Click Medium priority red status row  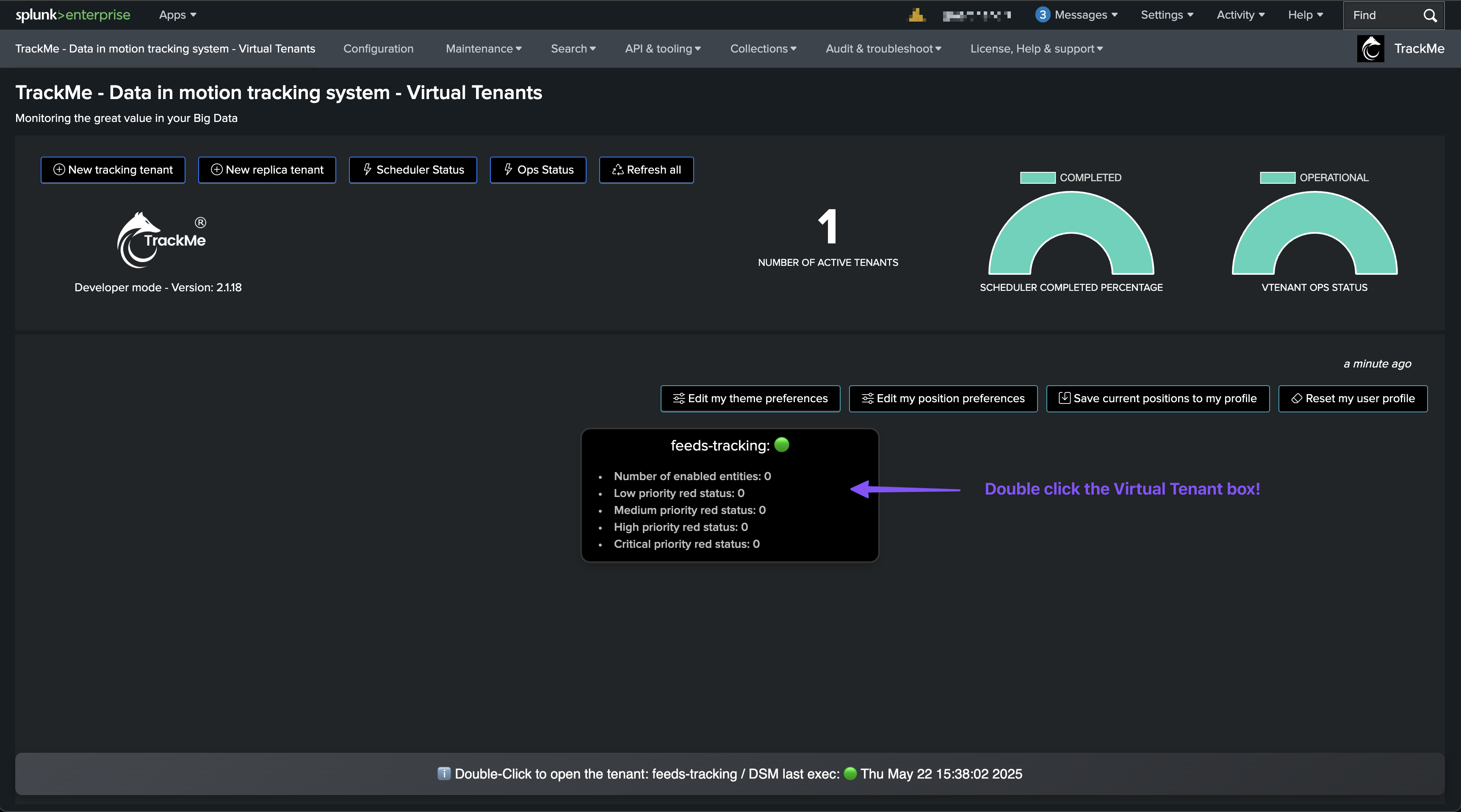pyautogui.click(x=690, y=510)
